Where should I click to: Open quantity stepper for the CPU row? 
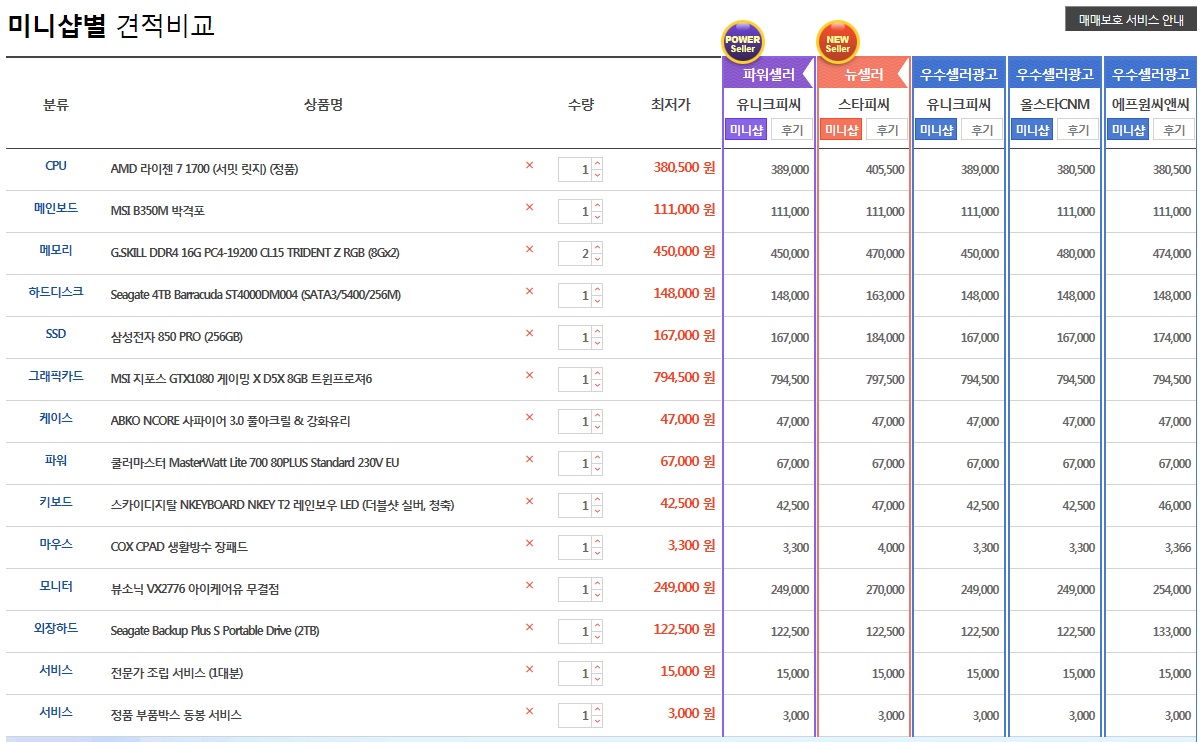point(581,169)
